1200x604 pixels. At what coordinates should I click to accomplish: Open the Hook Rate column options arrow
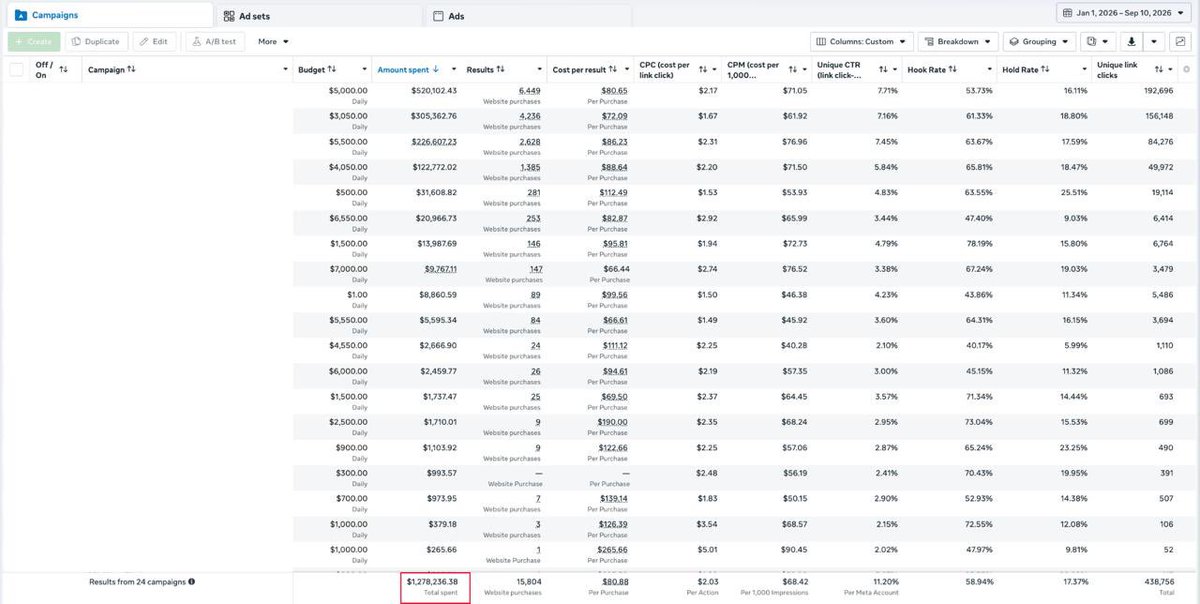pos(989,70)
